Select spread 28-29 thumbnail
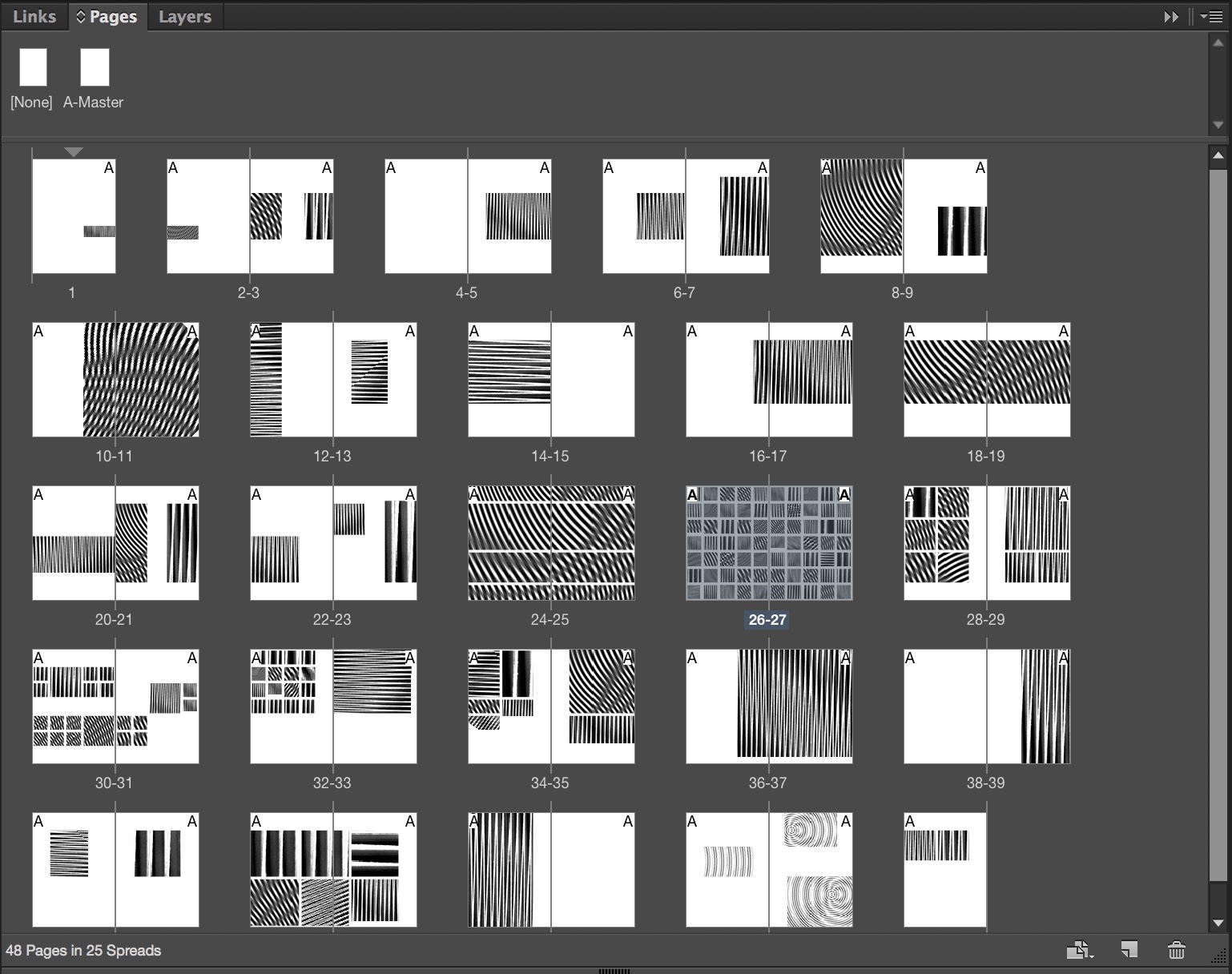This screenshot has height=974, width=1232. click(987, 543)
